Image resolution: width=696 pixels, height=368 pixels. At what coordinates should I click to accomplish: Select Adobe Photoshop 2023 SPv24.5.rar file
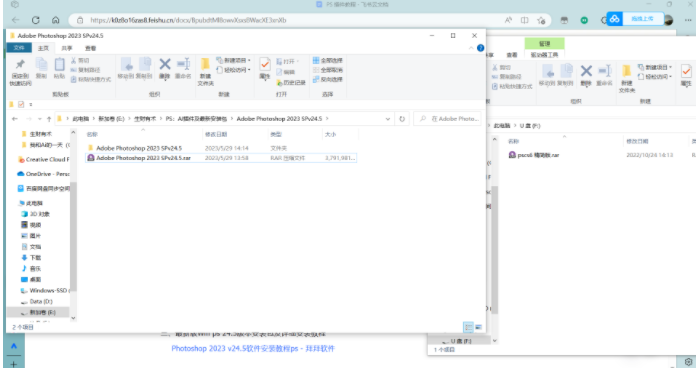pos(221,158)
